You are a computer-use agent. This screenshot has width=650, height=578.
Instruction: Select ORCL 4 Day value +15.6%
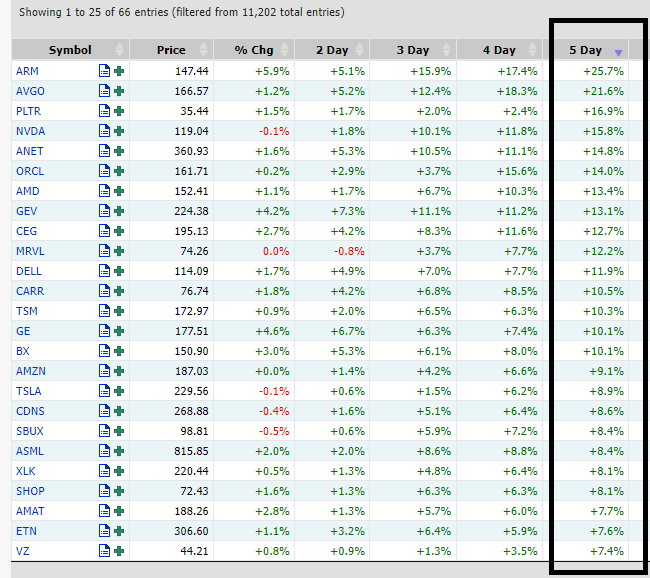(517, 171)
